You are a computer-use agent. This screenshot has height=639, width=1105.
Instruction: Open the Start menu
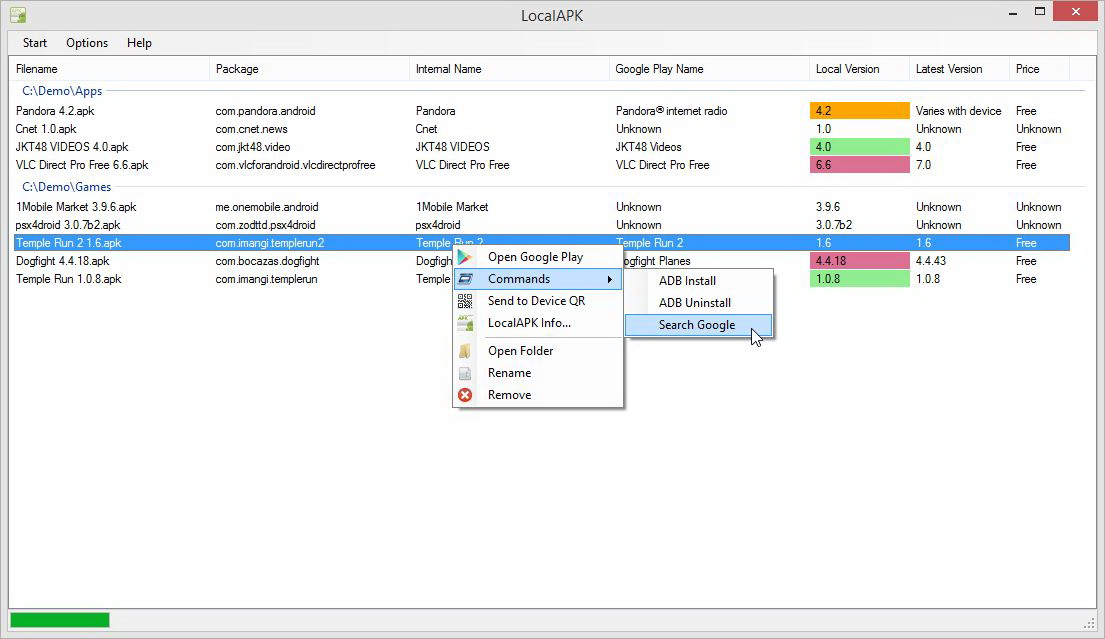click(x=35, y=43)
